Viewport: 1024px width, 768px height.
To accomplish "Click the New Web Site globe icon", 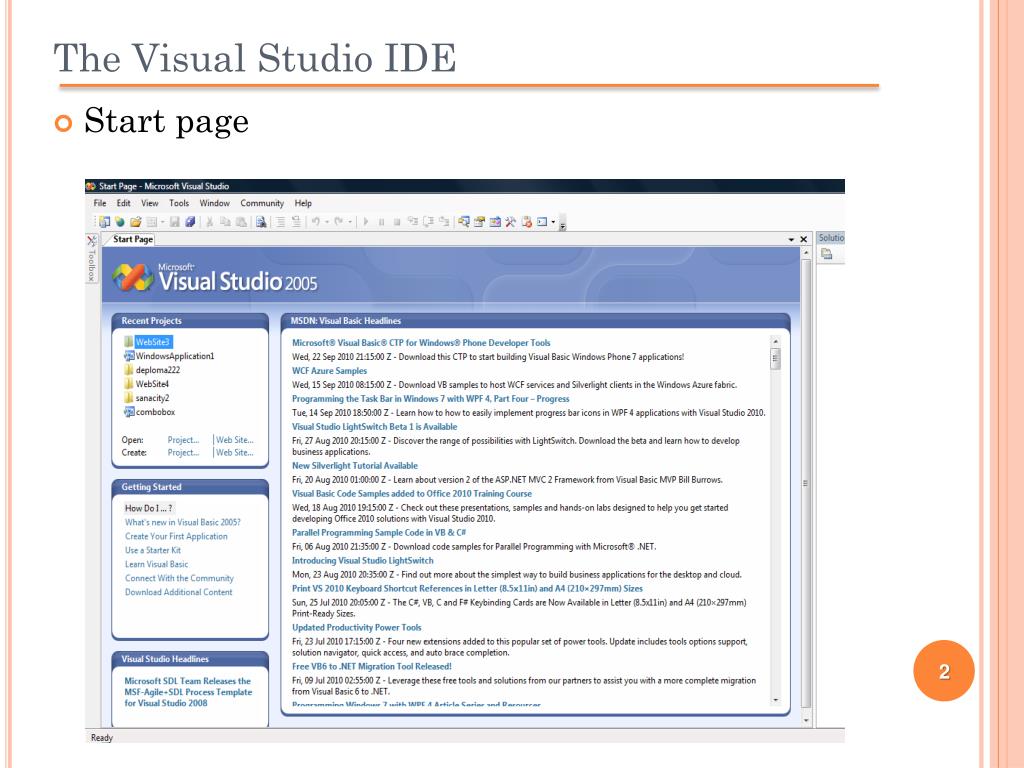I will pyautogui.click(x=120, y=222).
